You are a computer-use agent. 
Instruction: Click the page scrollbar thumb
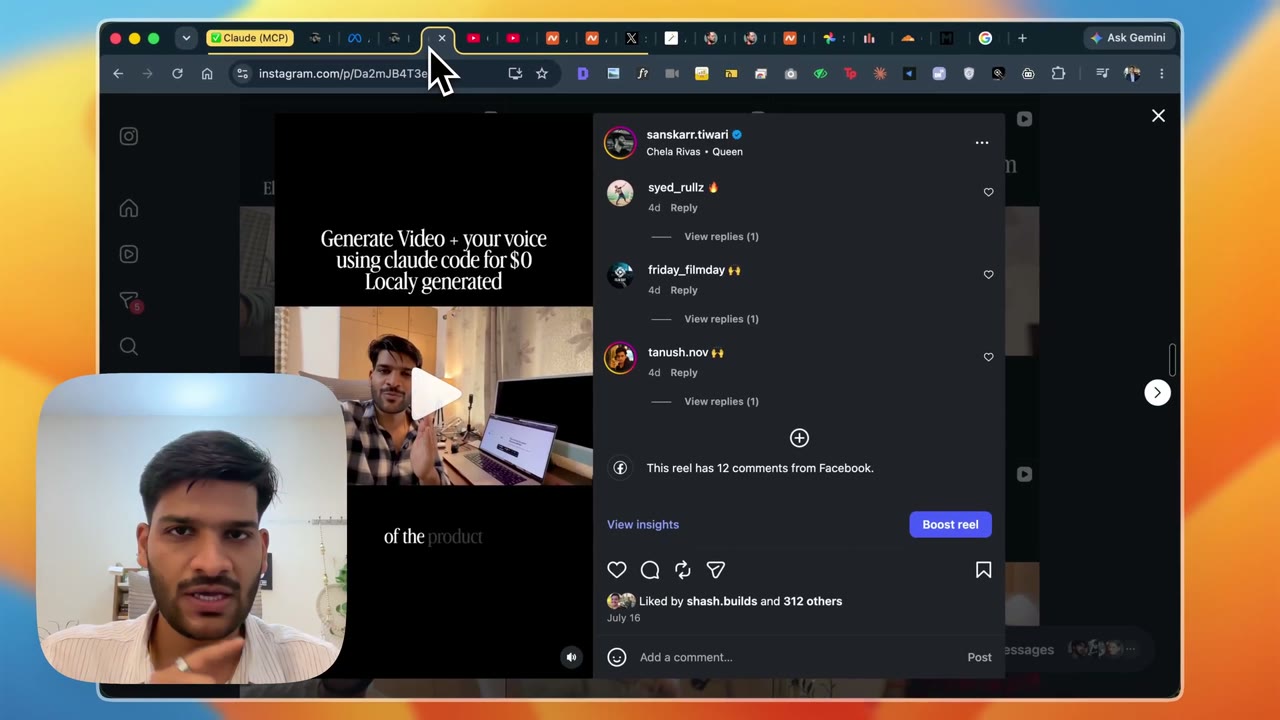(x=1173, y=360)
